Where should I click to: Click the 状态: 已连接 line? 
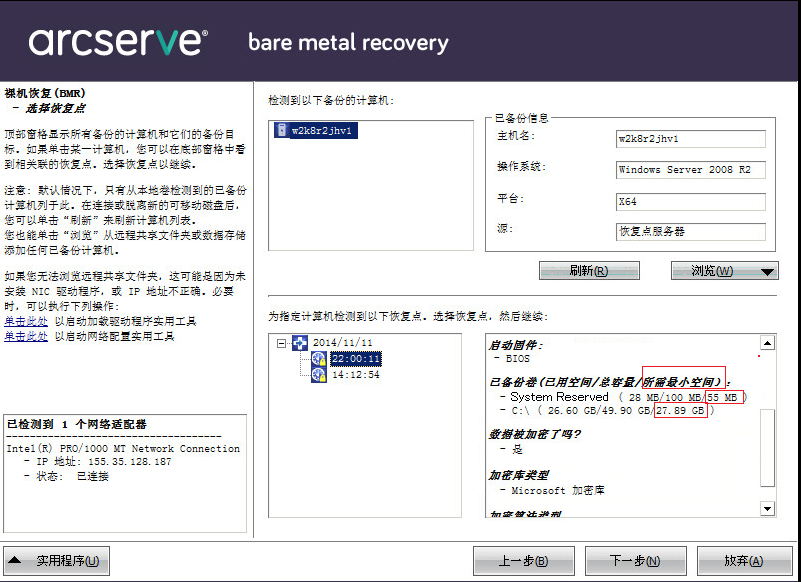[66, 477]
